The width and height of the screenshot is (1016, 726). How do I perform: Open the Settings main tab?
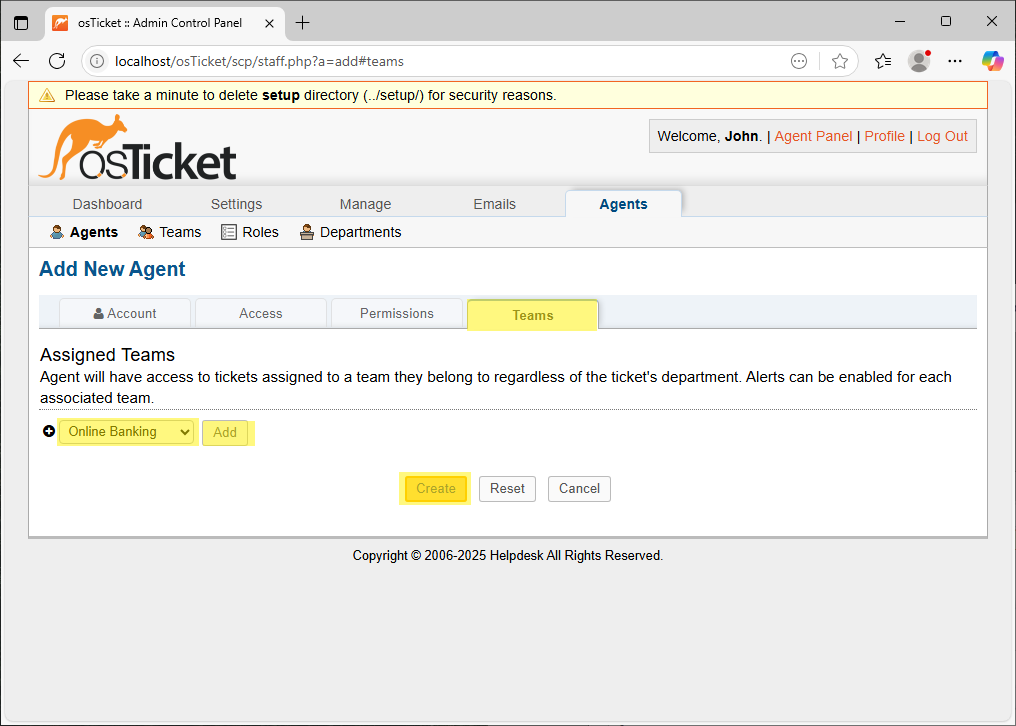237,204
